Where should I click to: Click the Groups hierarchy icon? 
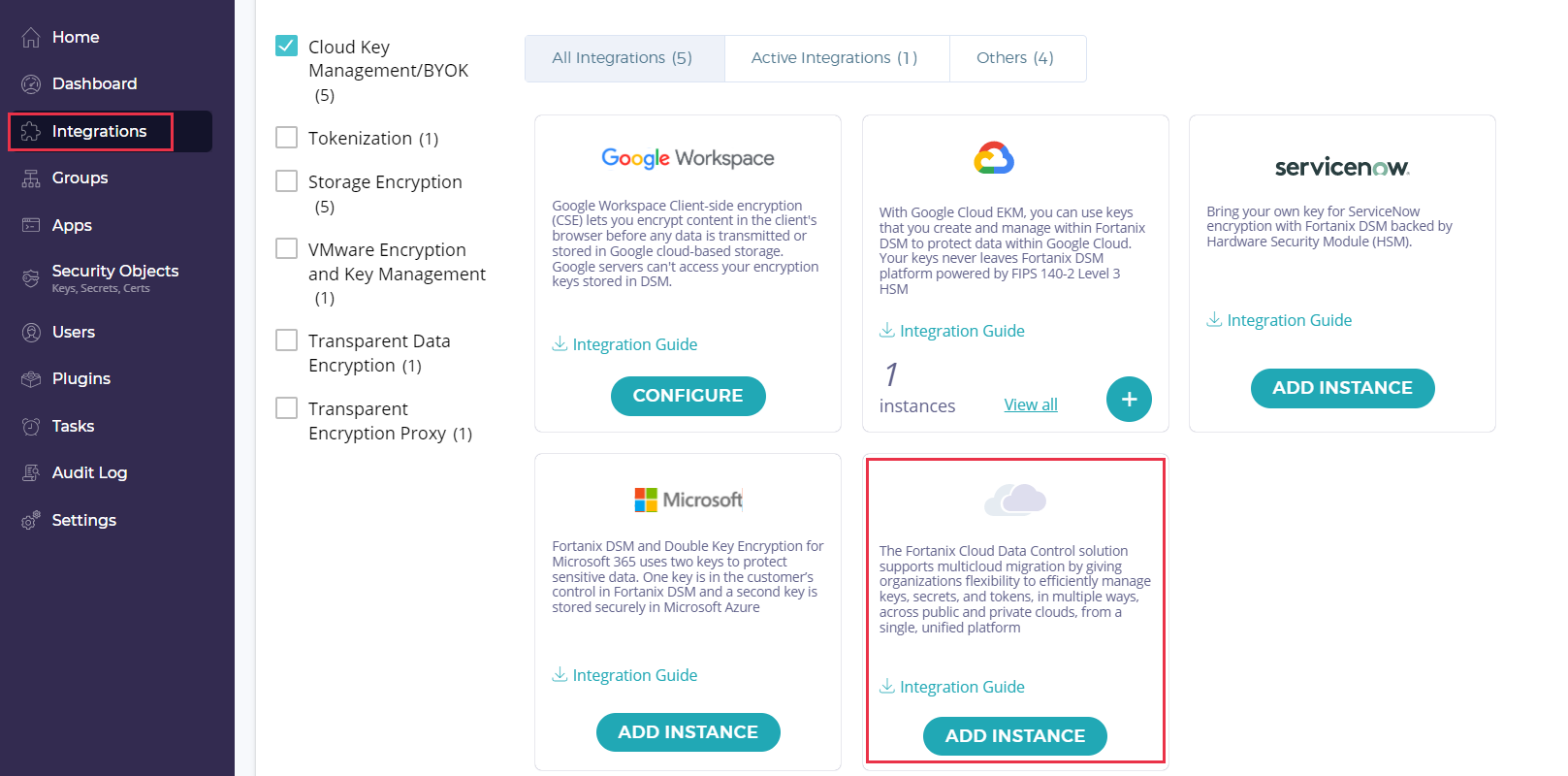click(31, 178)
